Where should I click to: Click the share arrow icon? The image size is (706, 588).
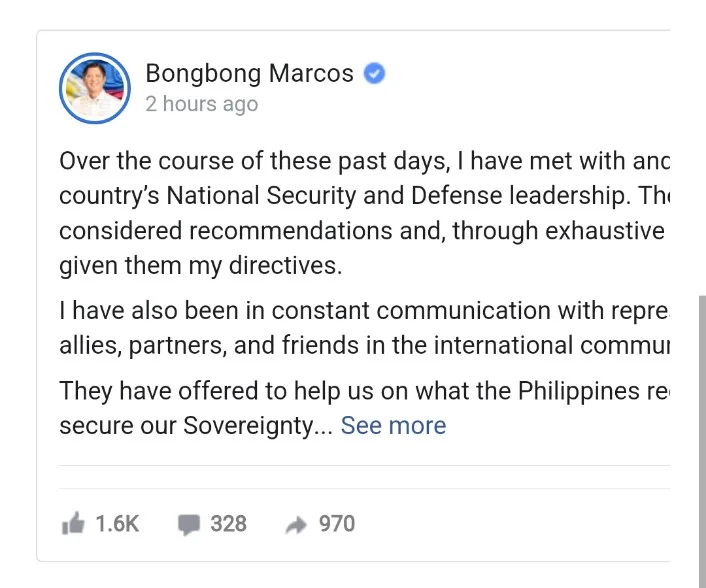pyautogui.click(x=296, y=523)
